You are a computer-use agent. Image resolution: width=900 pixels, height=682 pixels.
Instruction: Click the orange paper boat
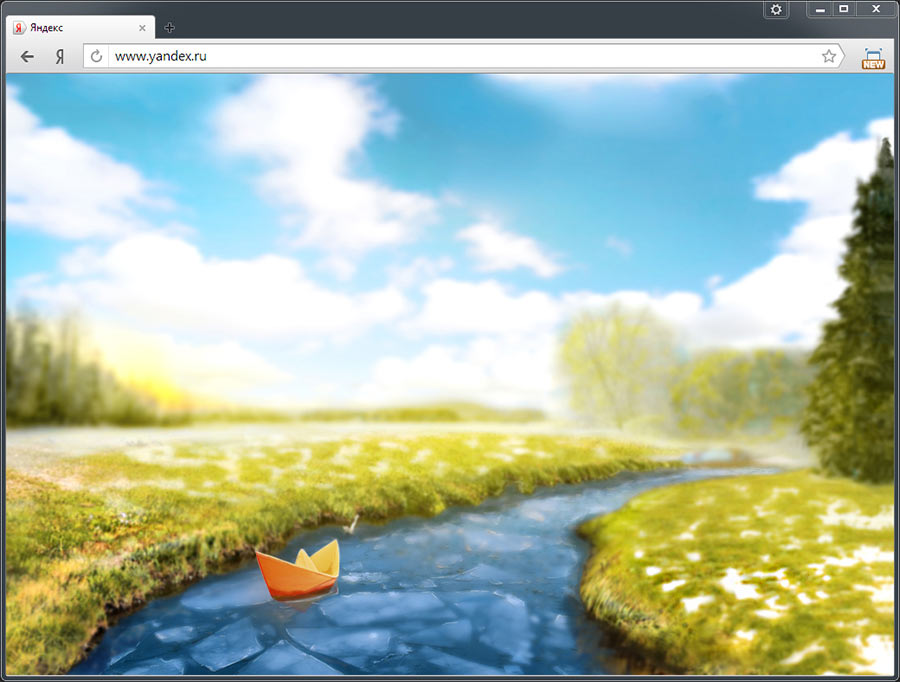[x=297, y=570]
